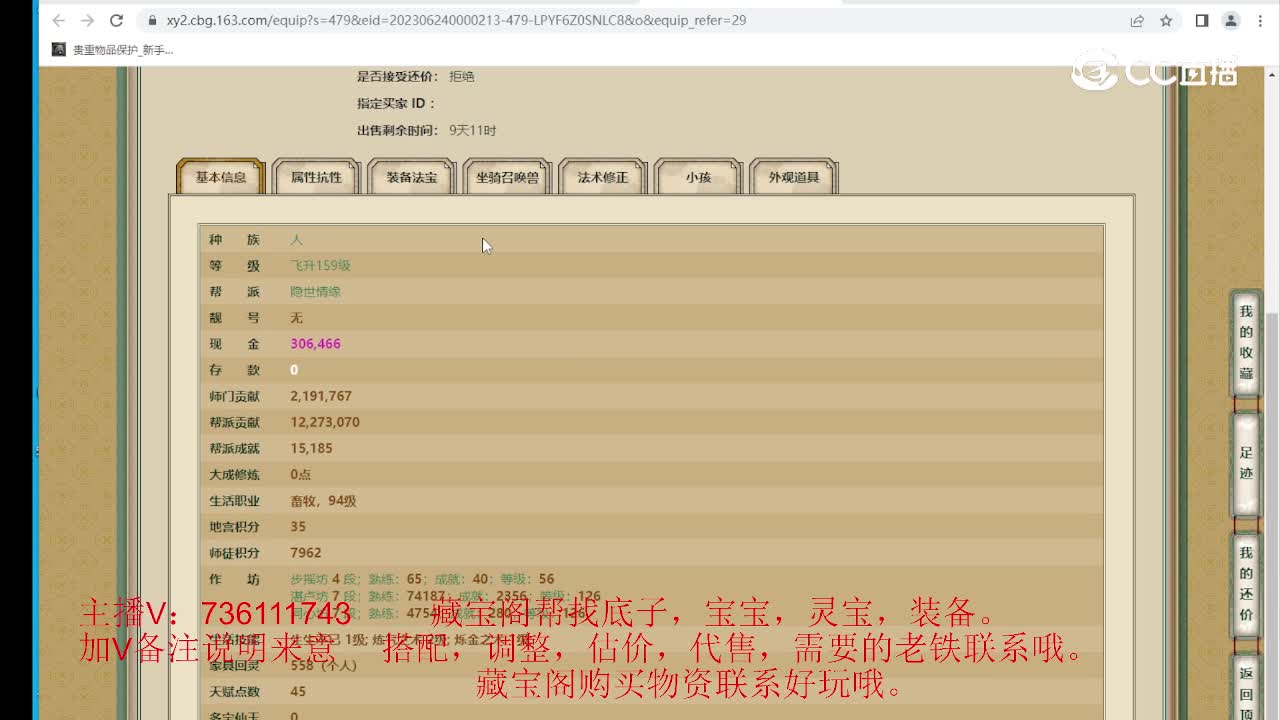Open 我的收藏 in right sidebar
The height and width of the screenshot is (720, 1280).
1246,342
